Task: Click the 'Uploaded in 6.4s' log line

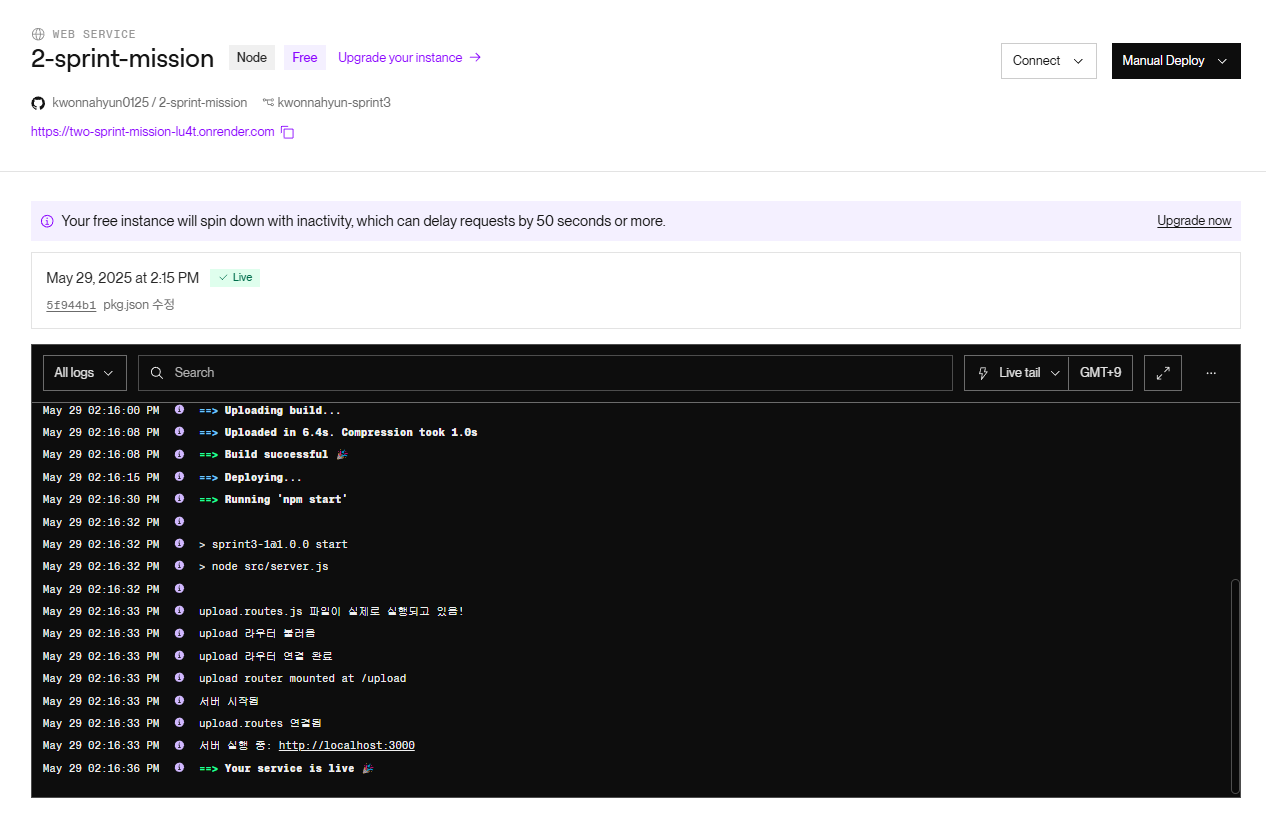Action: pos(338,432)
